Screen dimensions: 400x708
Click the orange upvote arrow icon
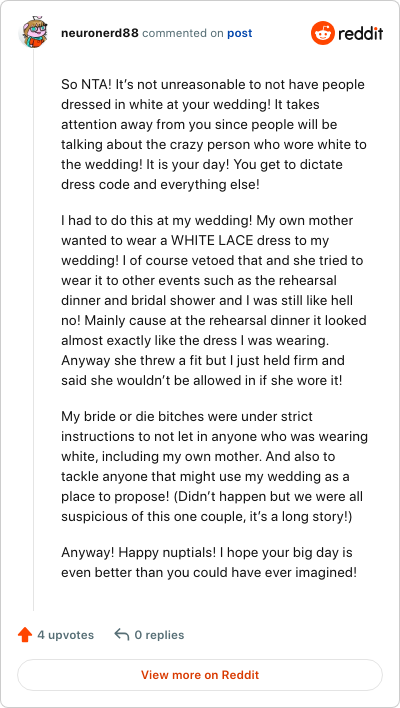tap(25, 635)
